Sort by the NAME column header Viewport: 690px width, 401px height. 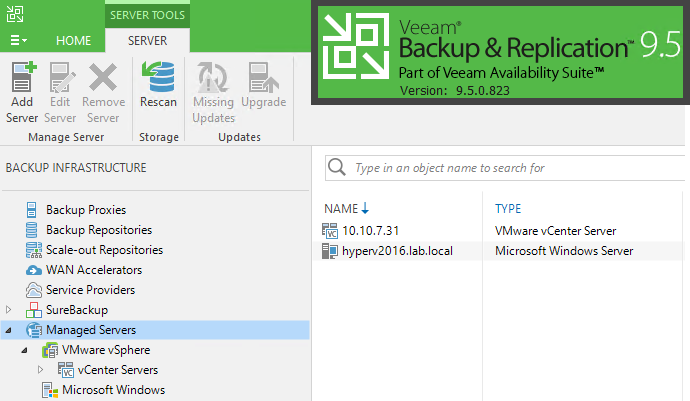[x=341, y=209]
